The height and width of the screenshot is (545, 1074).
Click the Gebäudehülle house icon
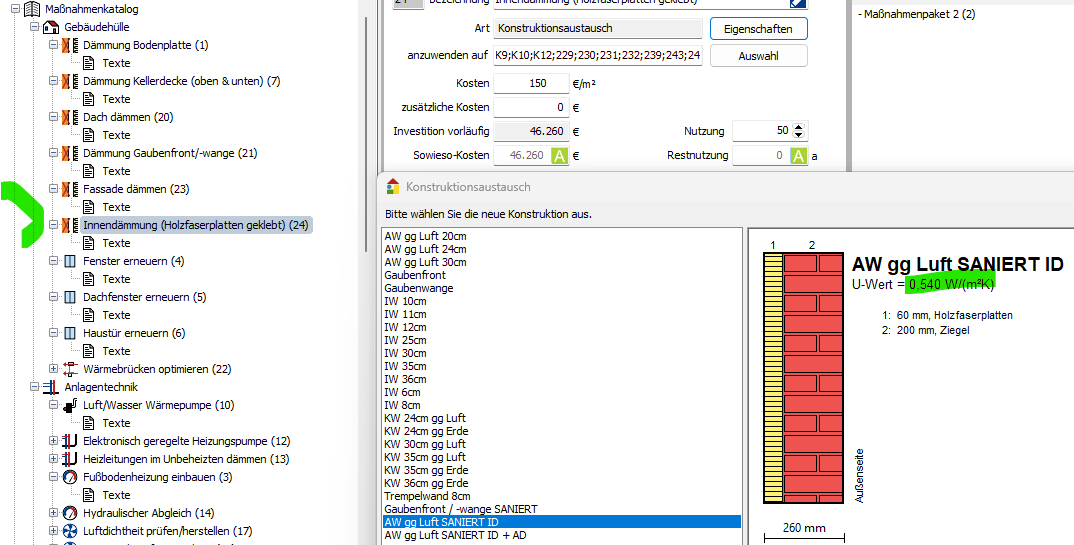(51, 27)
